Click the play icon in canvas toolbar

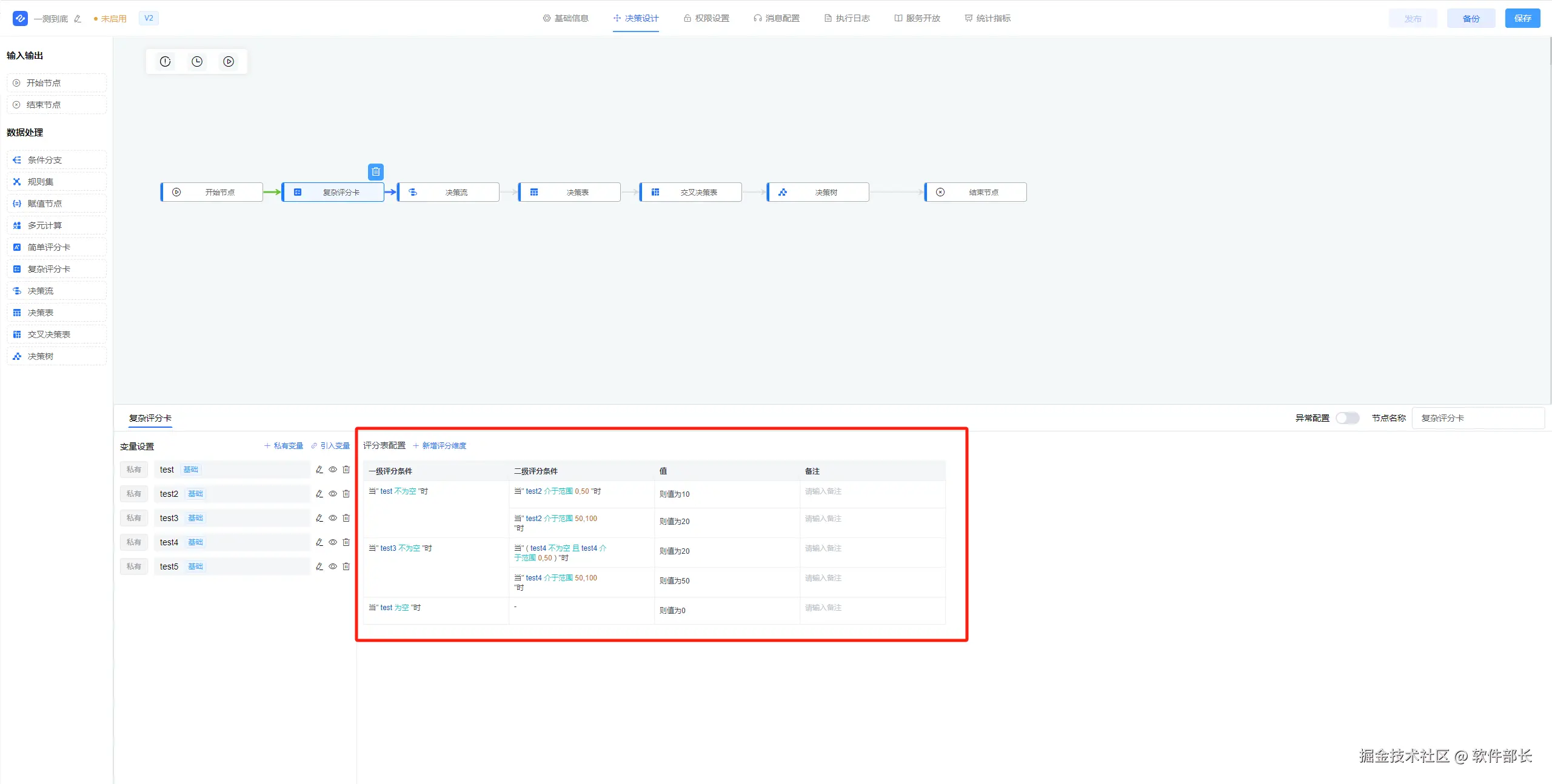pos(229,62)
